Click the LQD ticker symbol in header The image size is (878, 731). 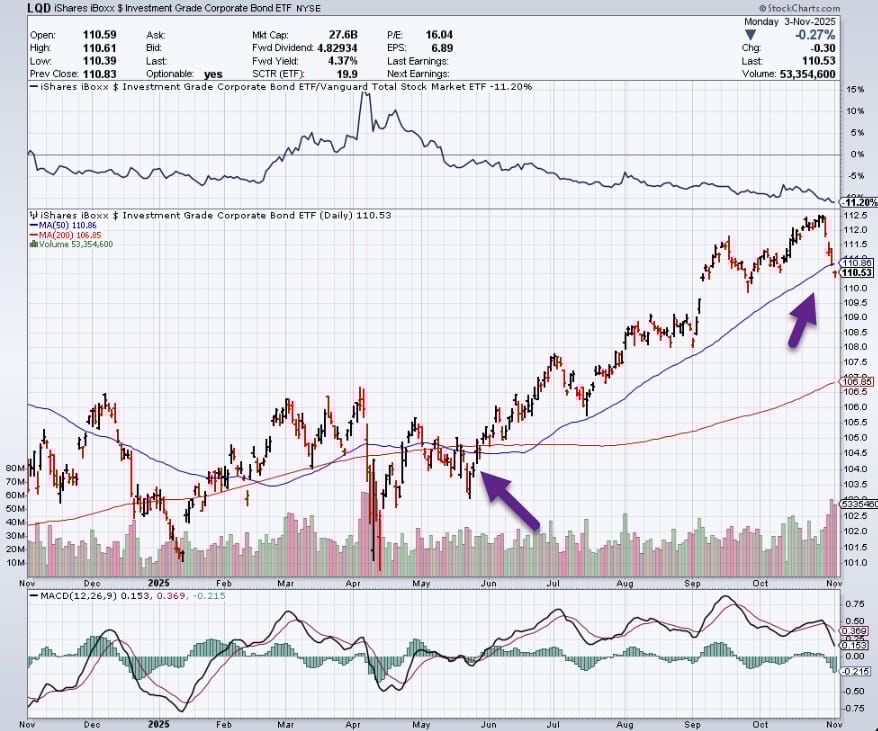(x=39, y=8)
